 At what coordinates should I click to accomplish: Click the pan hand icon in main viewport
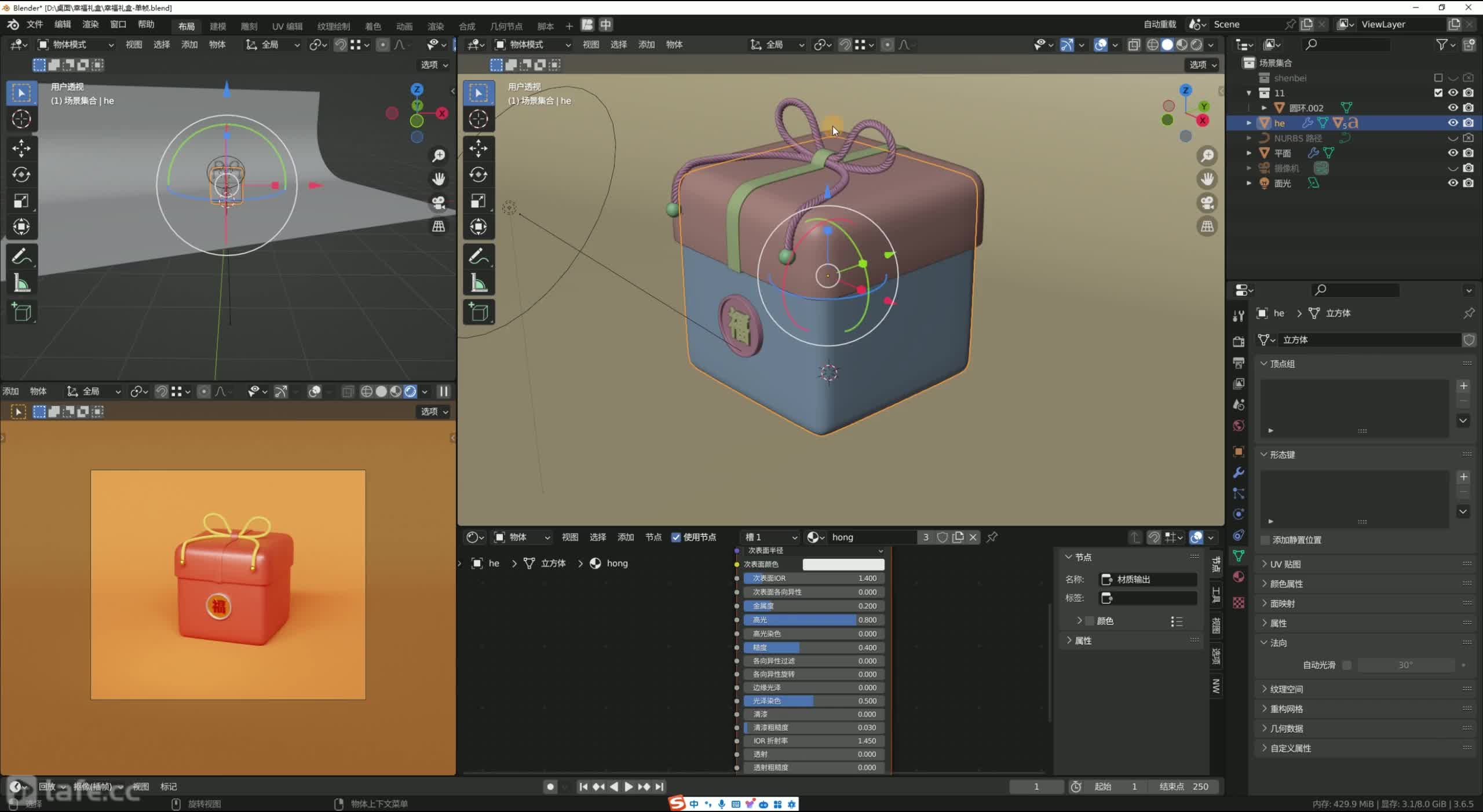[1207, 180]
